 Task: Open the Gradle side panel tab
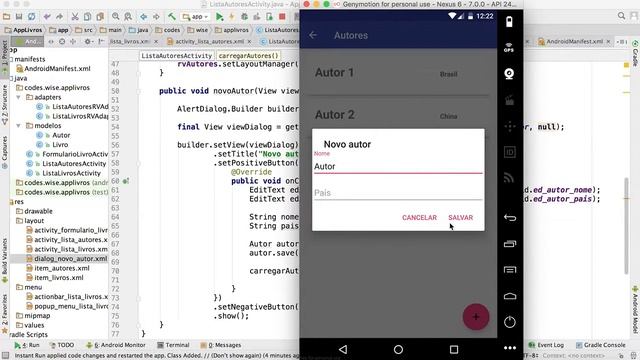pos(636,53)
